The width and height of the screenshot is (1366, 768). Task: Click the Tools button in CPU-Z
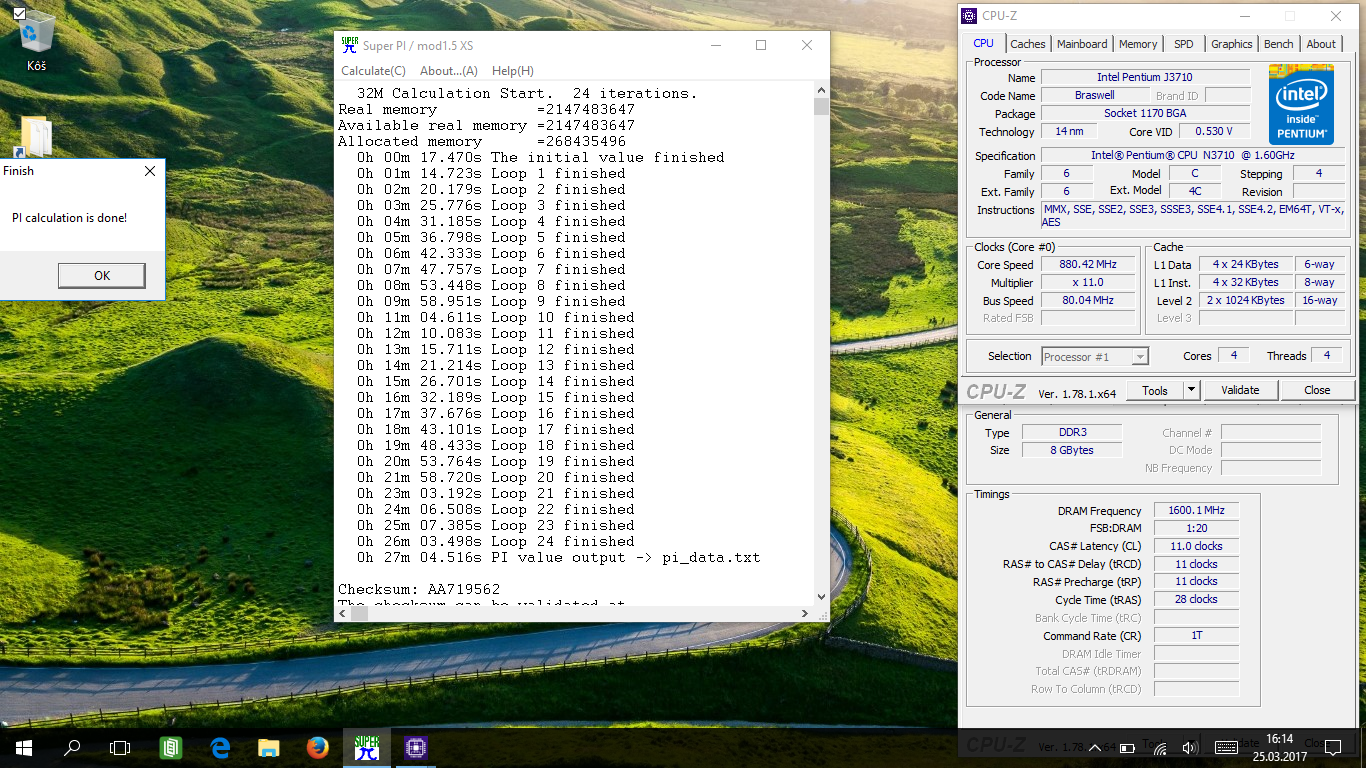click(1154, 390)
